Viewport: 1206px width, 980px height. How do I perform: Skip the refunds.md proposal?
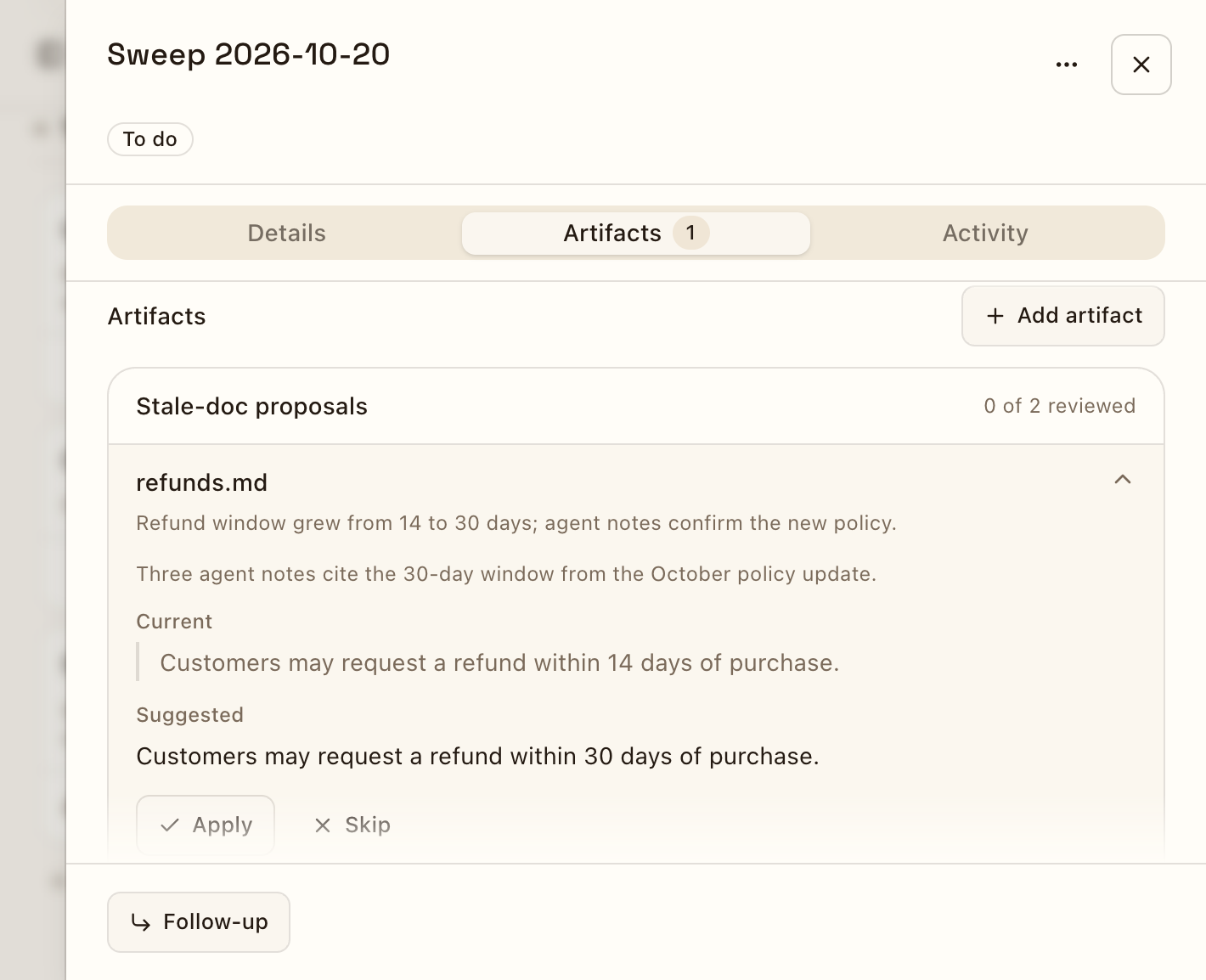(x=352, y=825)
